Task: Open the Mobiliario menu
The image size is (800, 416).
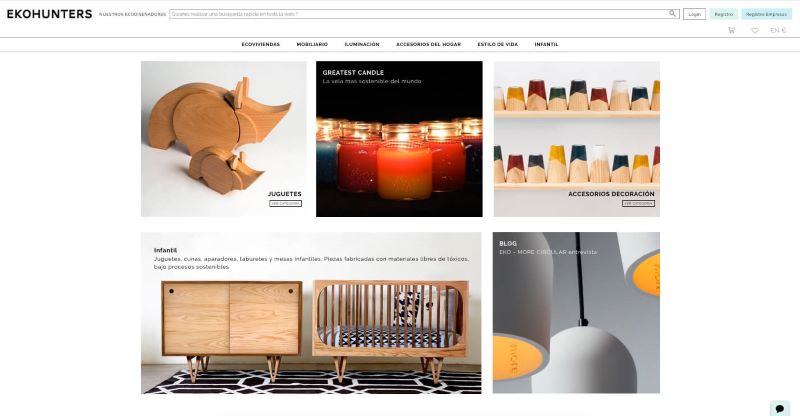Action: tap(312, 44)
